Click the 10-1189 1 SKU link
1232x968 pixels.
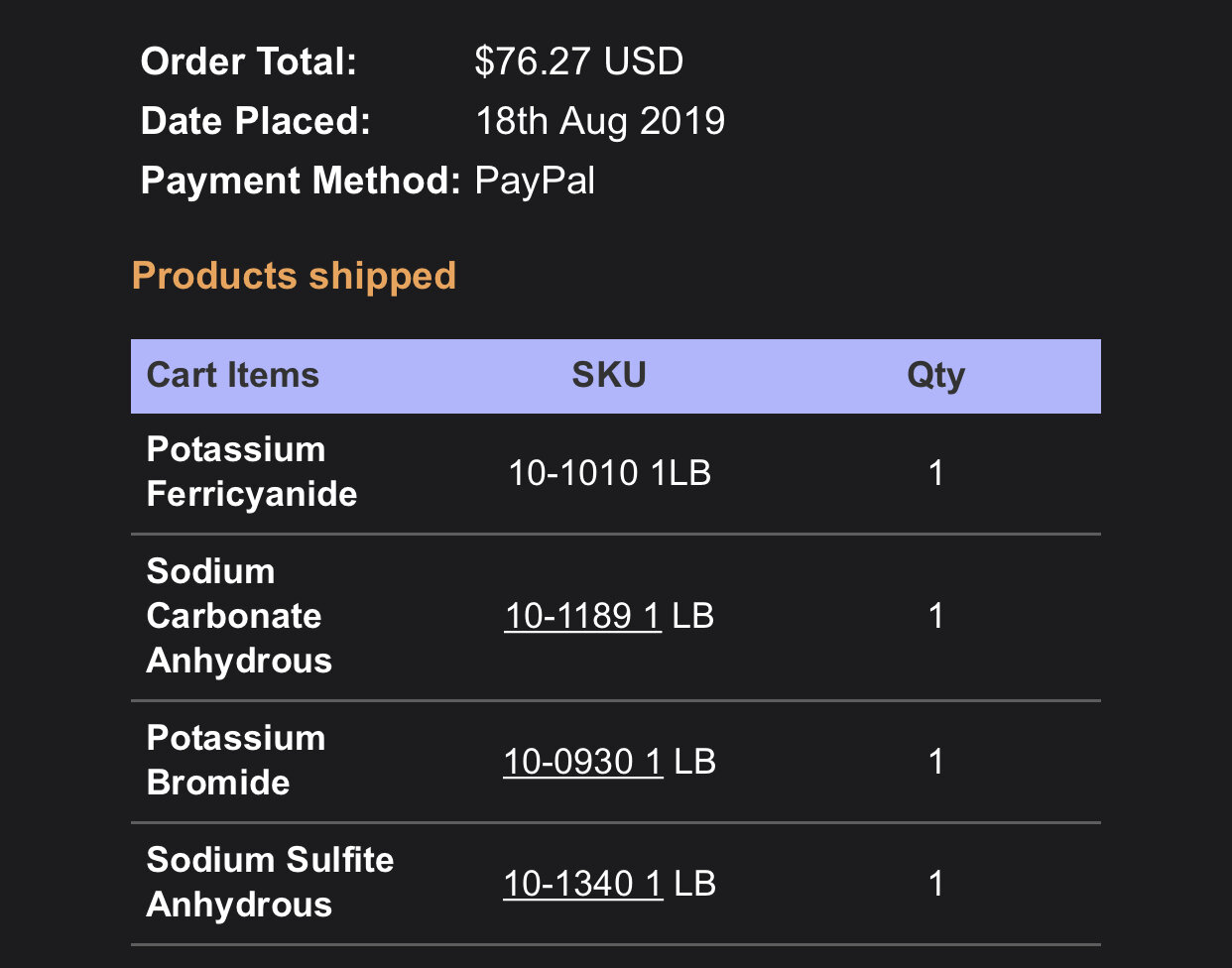(x=582, y=616)
